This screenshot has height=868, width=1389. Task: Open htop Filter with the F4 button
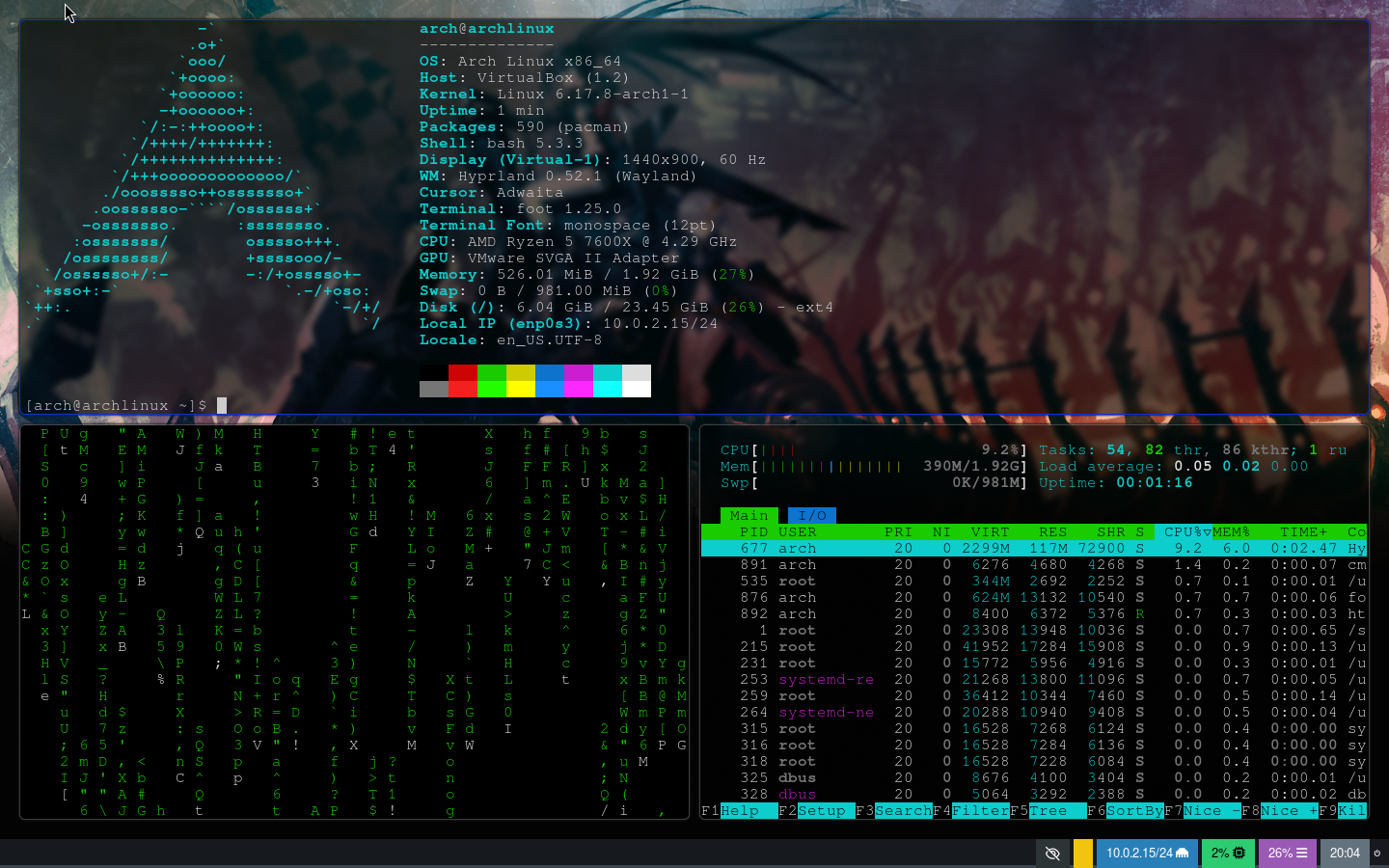click(970, 811)
